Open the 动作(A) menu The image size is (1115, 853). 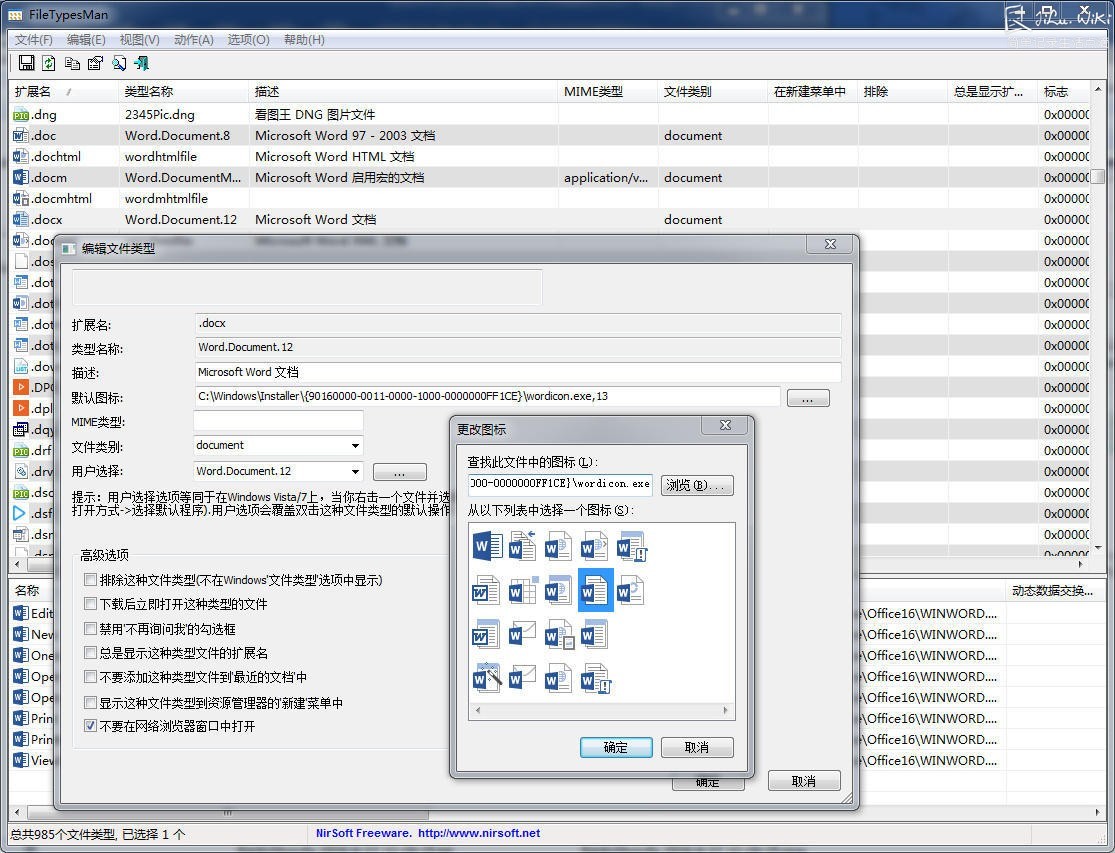[193, 40]
